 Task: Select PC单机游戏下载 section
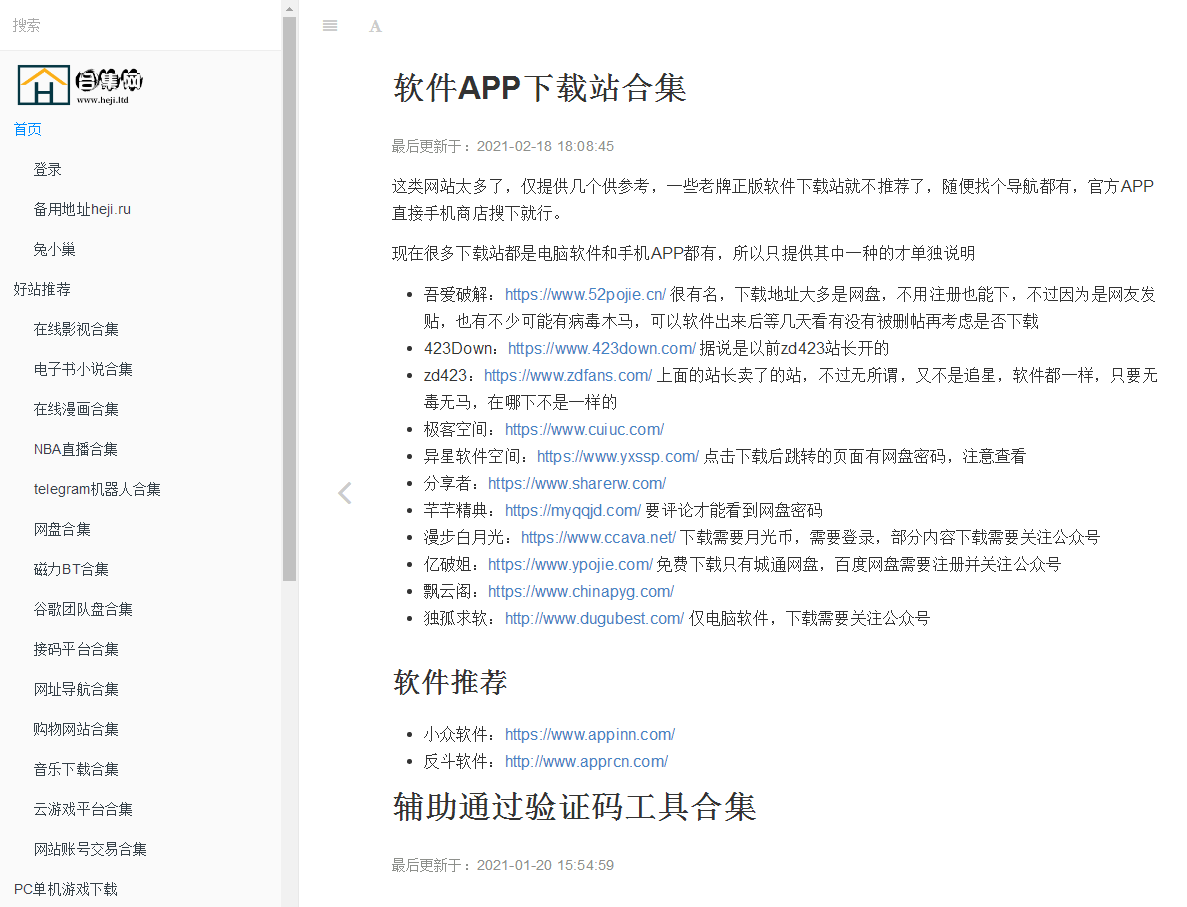point(65,890)
